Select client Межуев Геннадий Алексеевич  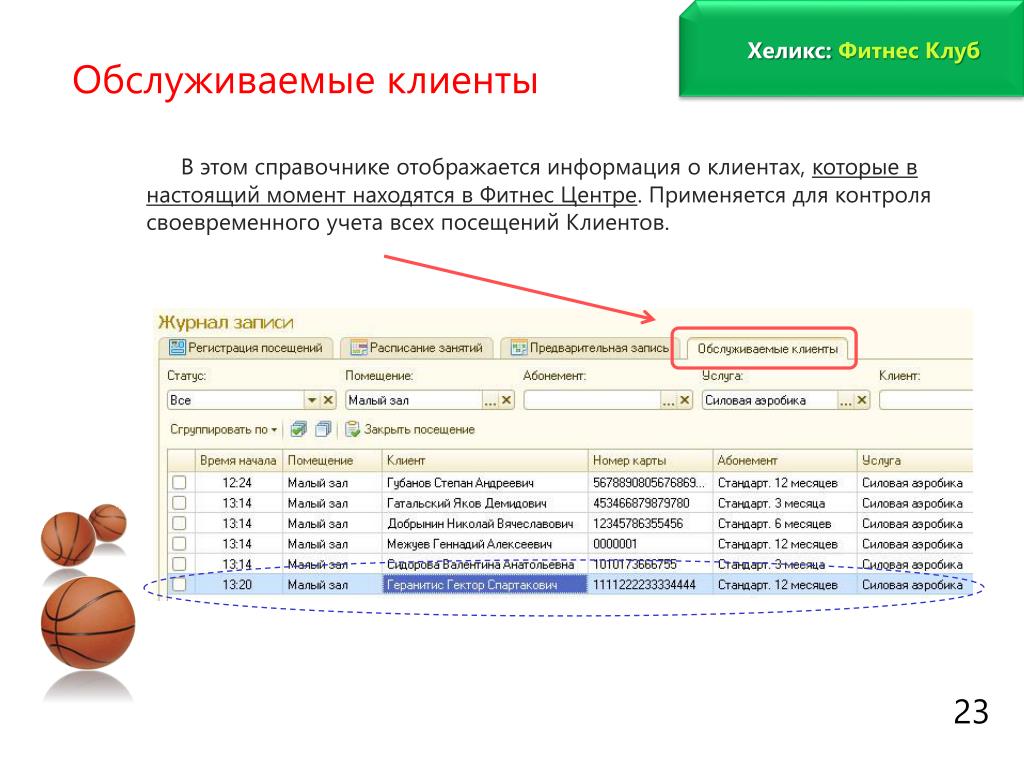[x=470, y=543]
